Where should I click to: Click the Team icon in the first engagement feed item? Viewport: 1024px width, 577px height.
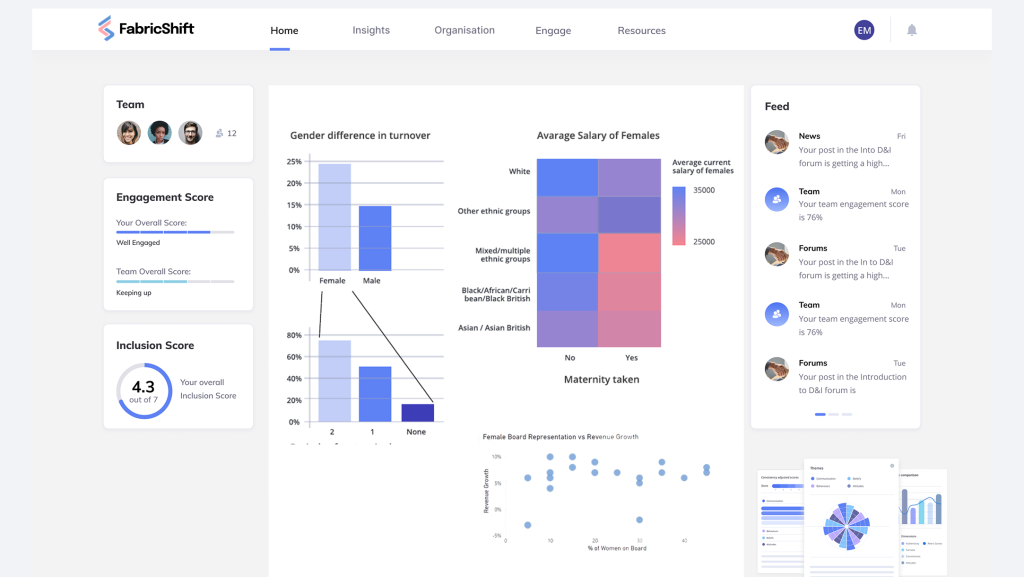tap(775, 198)
